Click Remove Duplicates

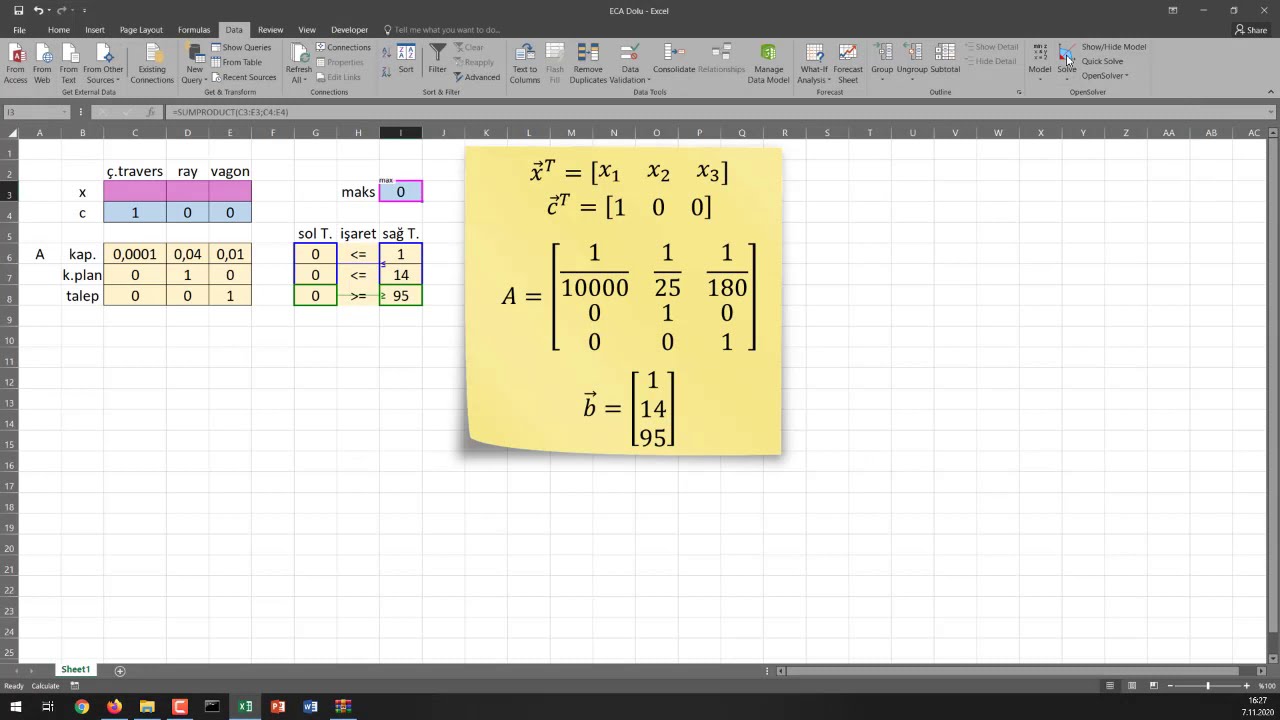click(x=588, y=64)
